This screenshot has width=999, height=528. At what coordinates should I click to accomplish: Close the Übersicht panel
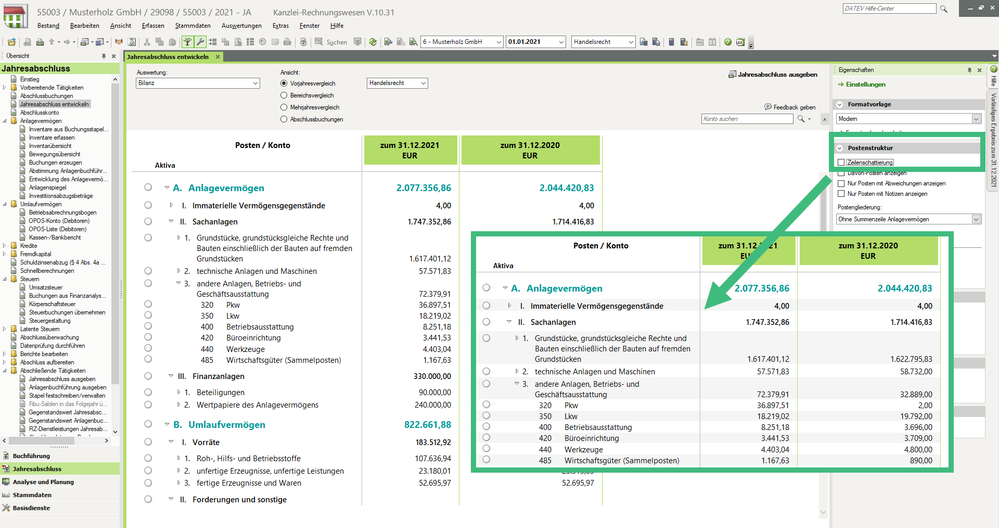click(x=113, y=56)
